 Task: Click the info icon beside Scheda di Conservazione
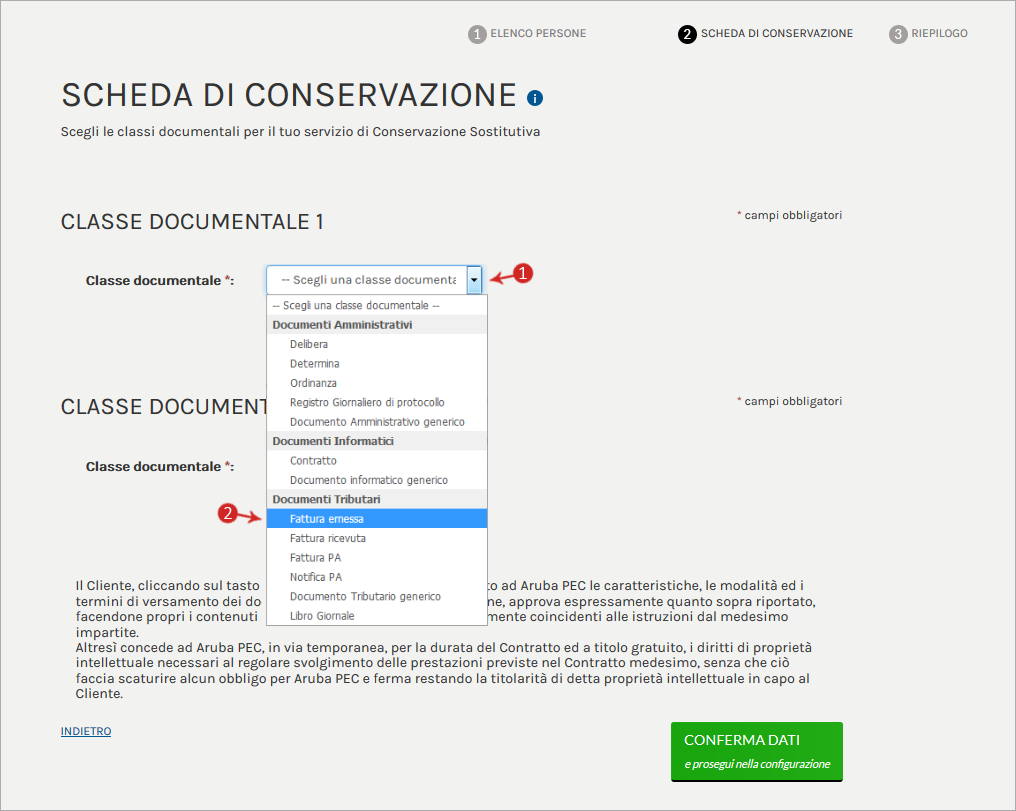pyautogui.click(x=535, y=98)
